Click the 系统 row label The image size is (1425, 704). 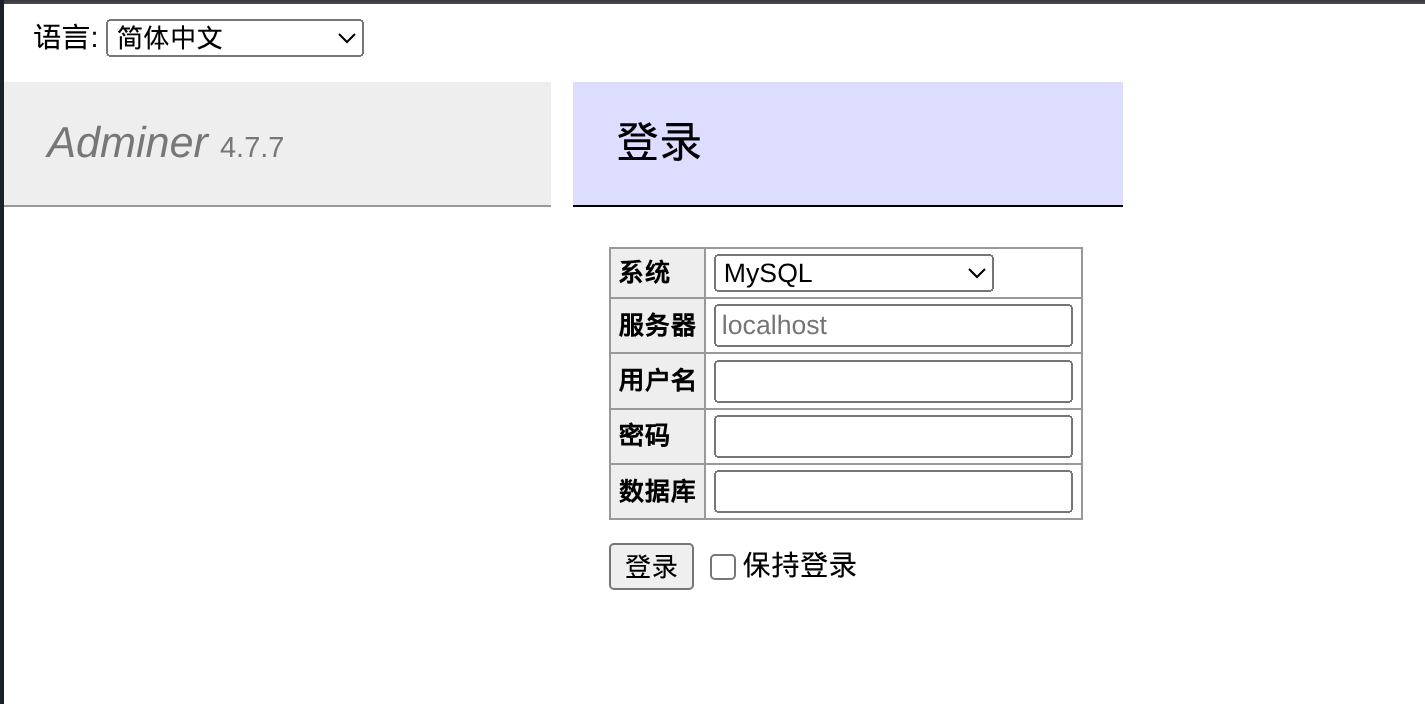(x=645, y=273)
